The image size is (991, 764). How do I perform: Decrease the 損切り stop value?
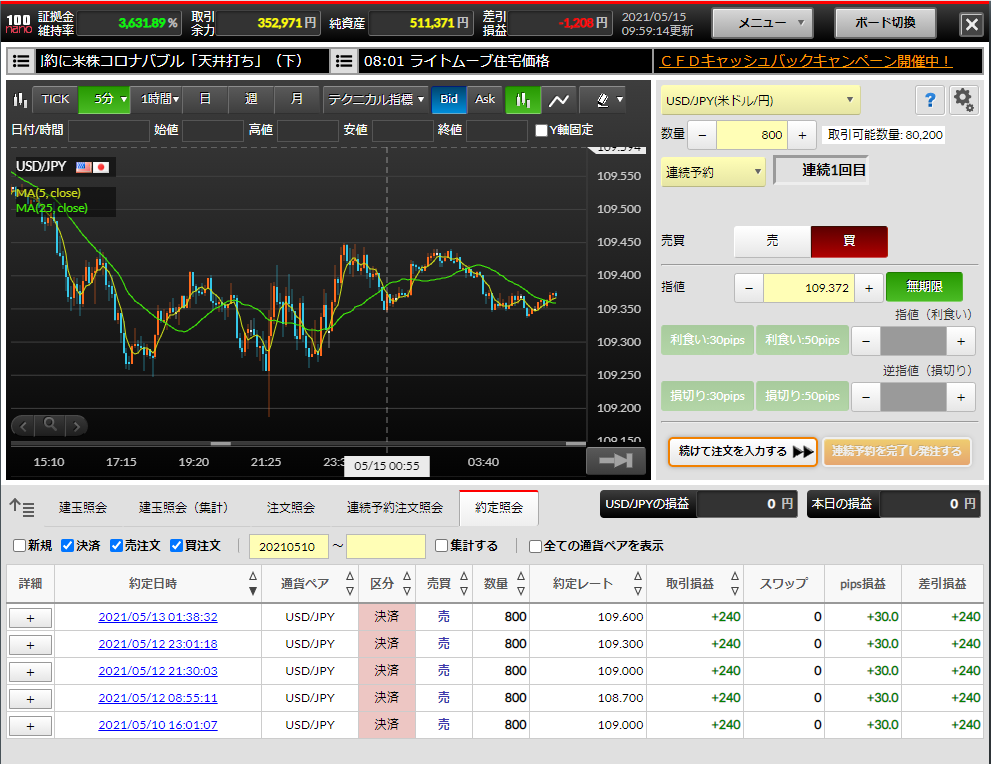[x=866, y=397]
